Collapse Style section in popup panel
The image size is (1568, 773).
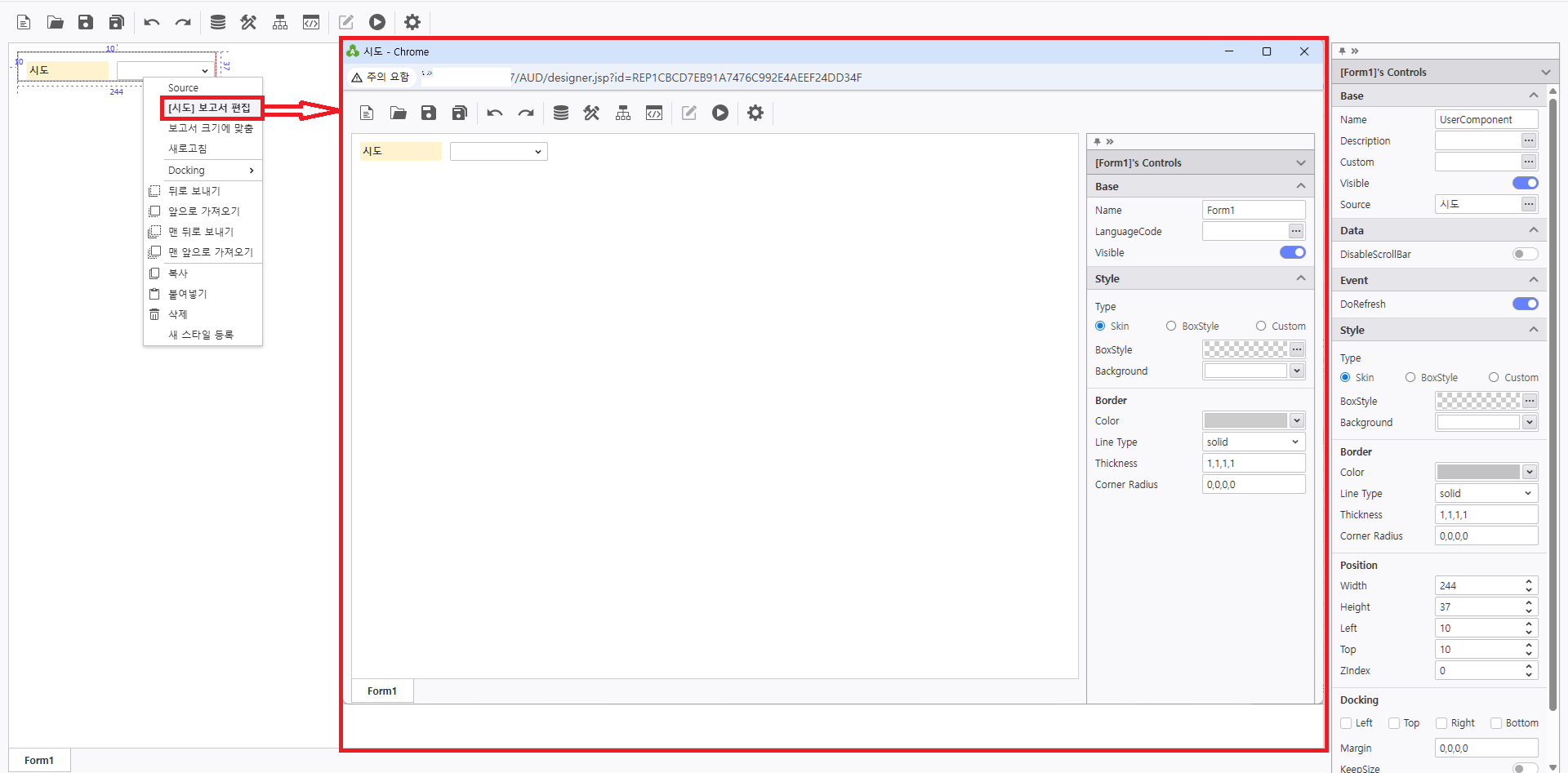[1301, 278]
